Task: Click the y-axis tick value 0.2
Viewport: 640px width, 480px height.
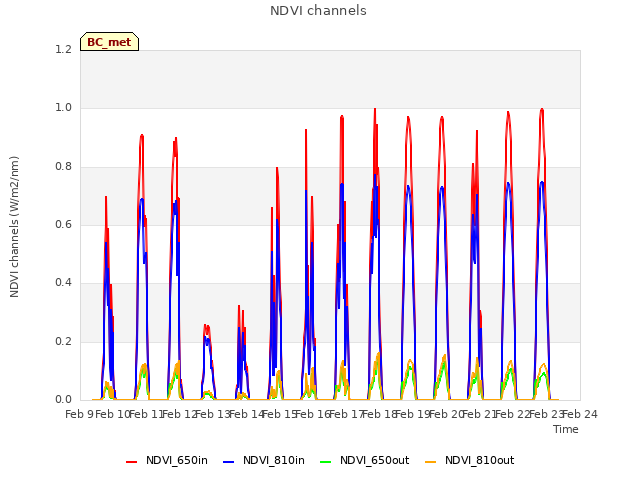Action: coord(63,341)
